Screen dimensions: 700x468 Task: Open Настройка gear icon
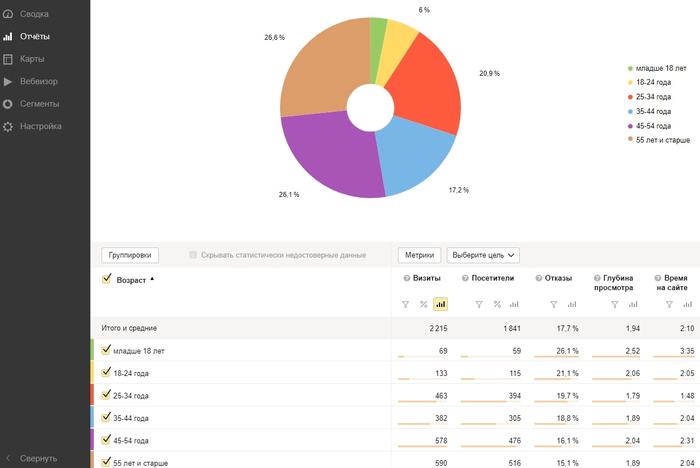pos(8,126)
